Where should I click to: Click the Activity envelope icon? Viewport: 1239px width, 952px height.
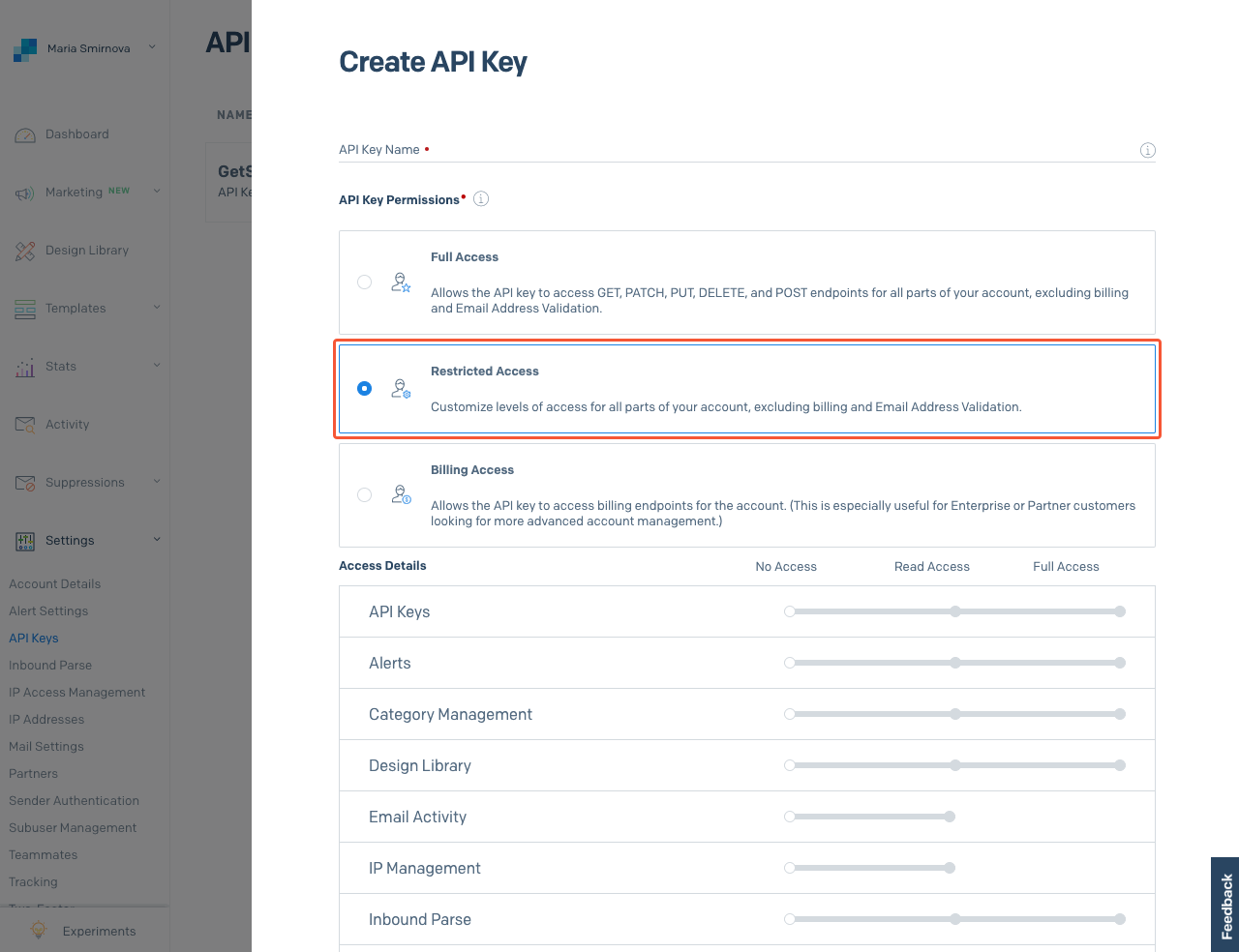(x=25, y=425)
